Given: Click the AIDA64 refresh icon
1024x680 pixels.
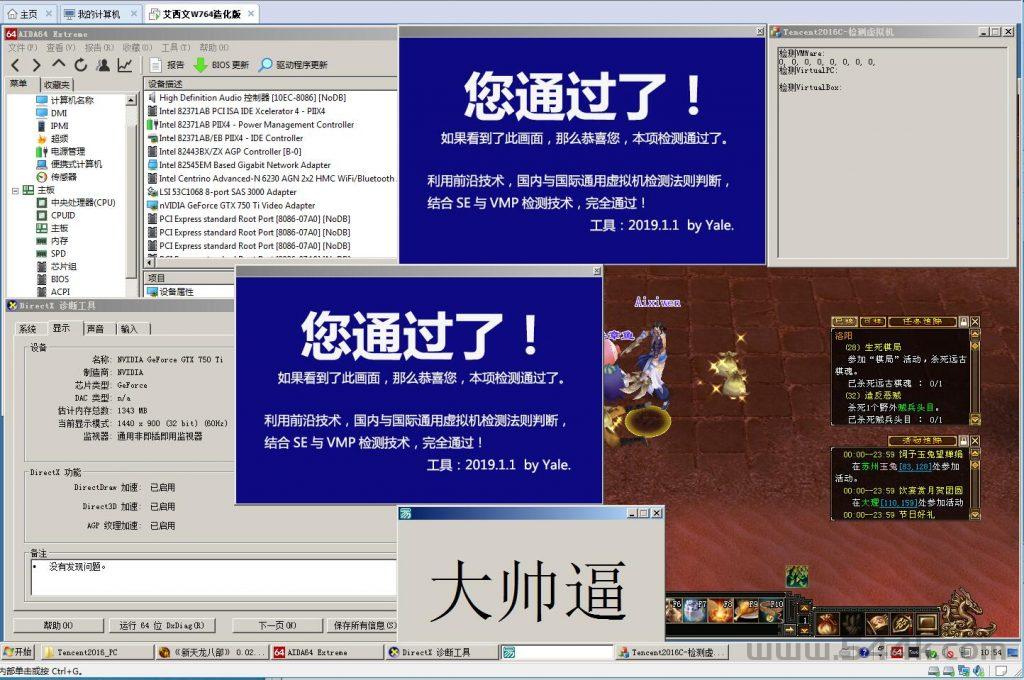Looking at the screenshot, I should 80,65.
